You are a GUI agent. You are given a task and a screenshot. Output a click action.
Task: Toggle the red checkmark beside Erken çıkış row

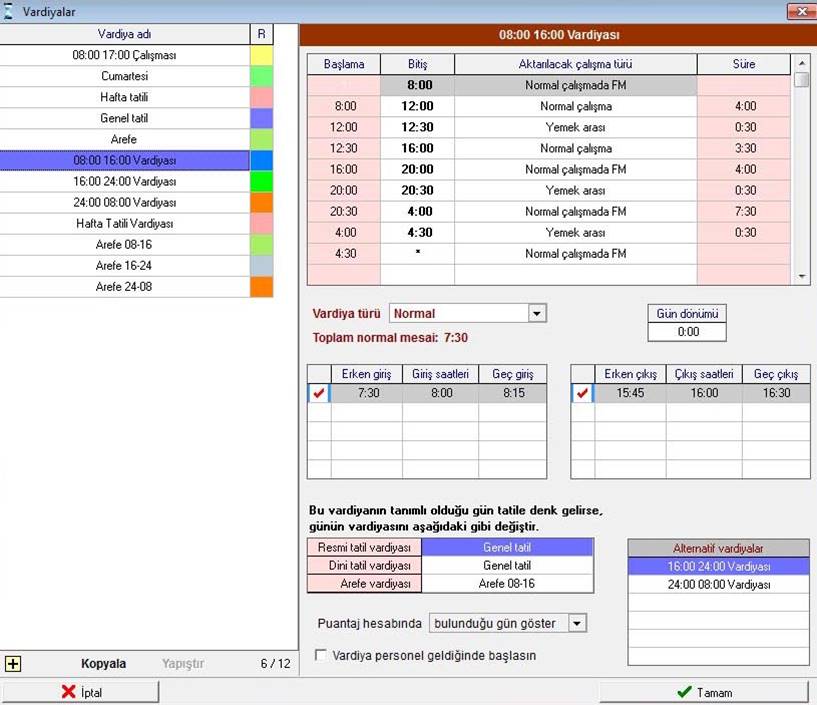pyautogui.click(x=582, y=393)
